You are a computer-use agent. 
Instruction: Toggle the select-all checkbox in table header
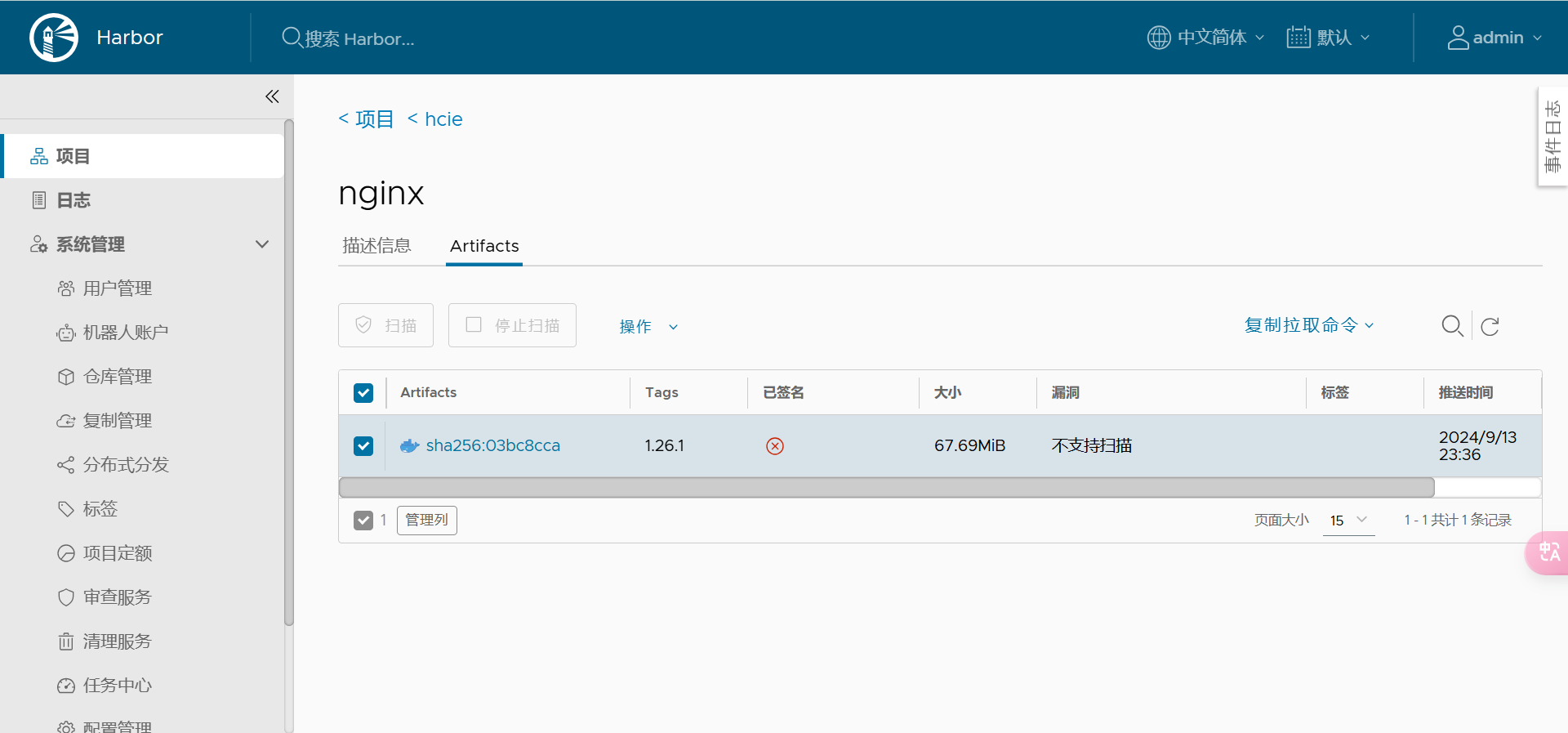pyautogui.click(x=363, y=393)
